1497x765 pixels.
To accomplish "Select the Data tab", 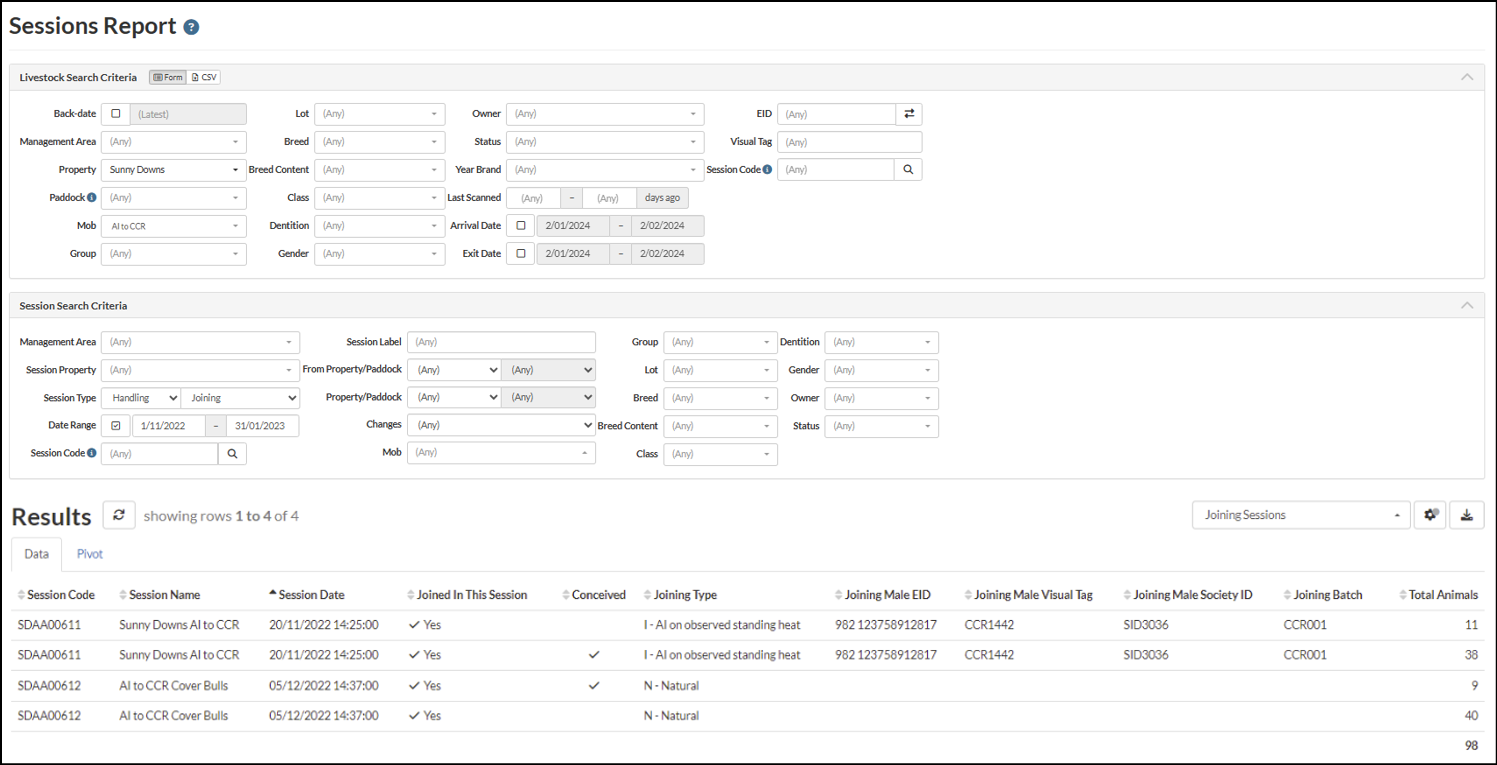I will 36,554.
